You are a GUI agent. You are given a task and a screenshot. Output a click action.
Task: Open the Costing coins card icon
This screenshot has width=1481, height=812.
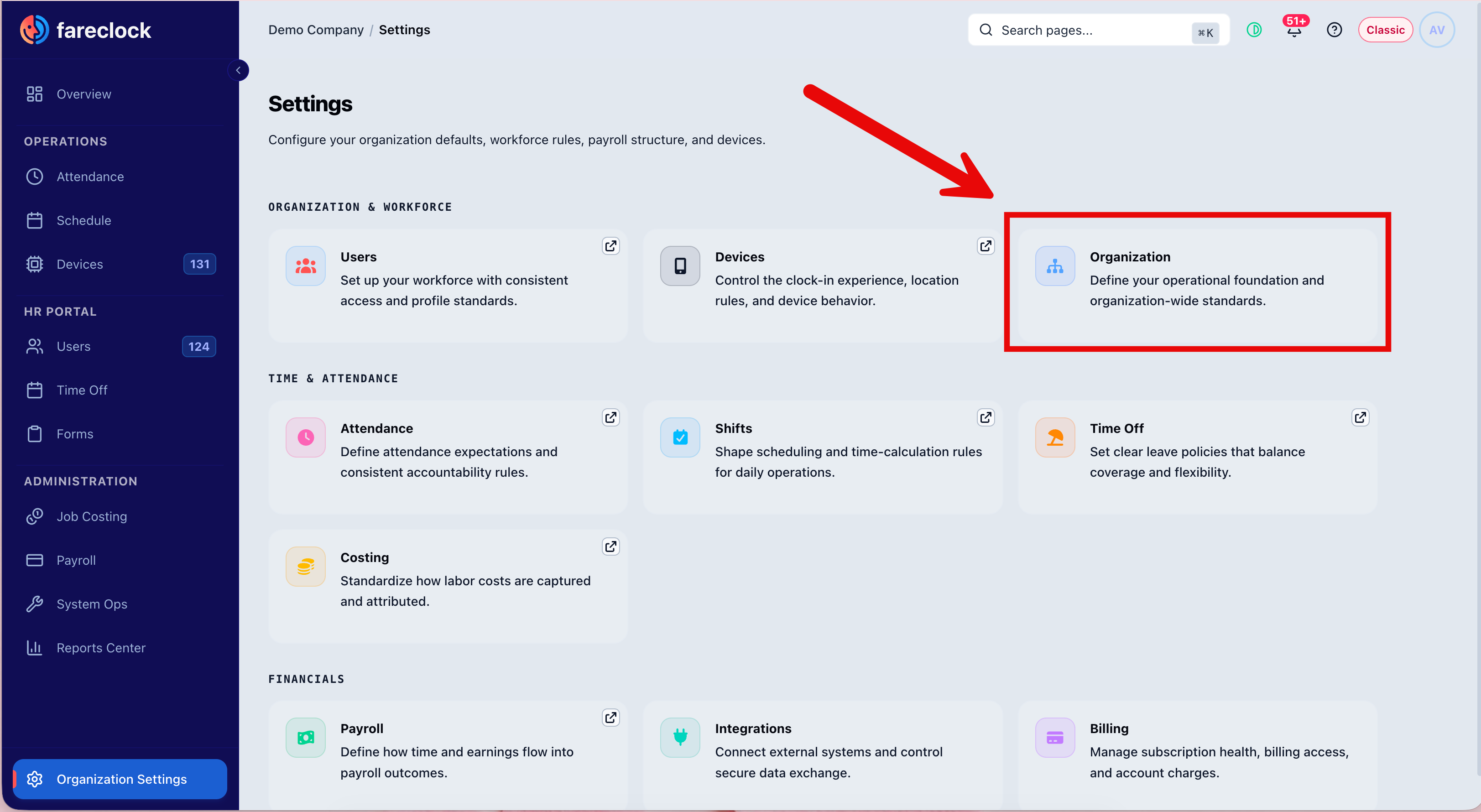(x=306, y=567)
